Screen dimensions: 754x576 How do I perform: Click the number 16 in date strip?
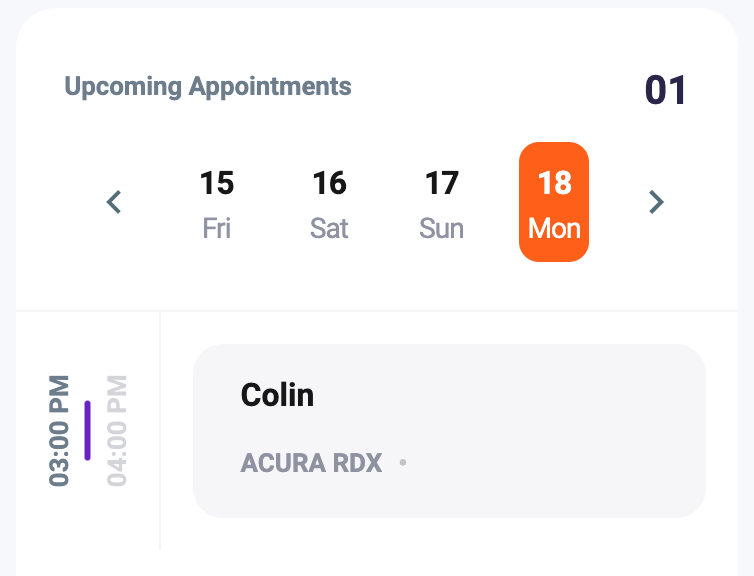[x=329, y=184]
